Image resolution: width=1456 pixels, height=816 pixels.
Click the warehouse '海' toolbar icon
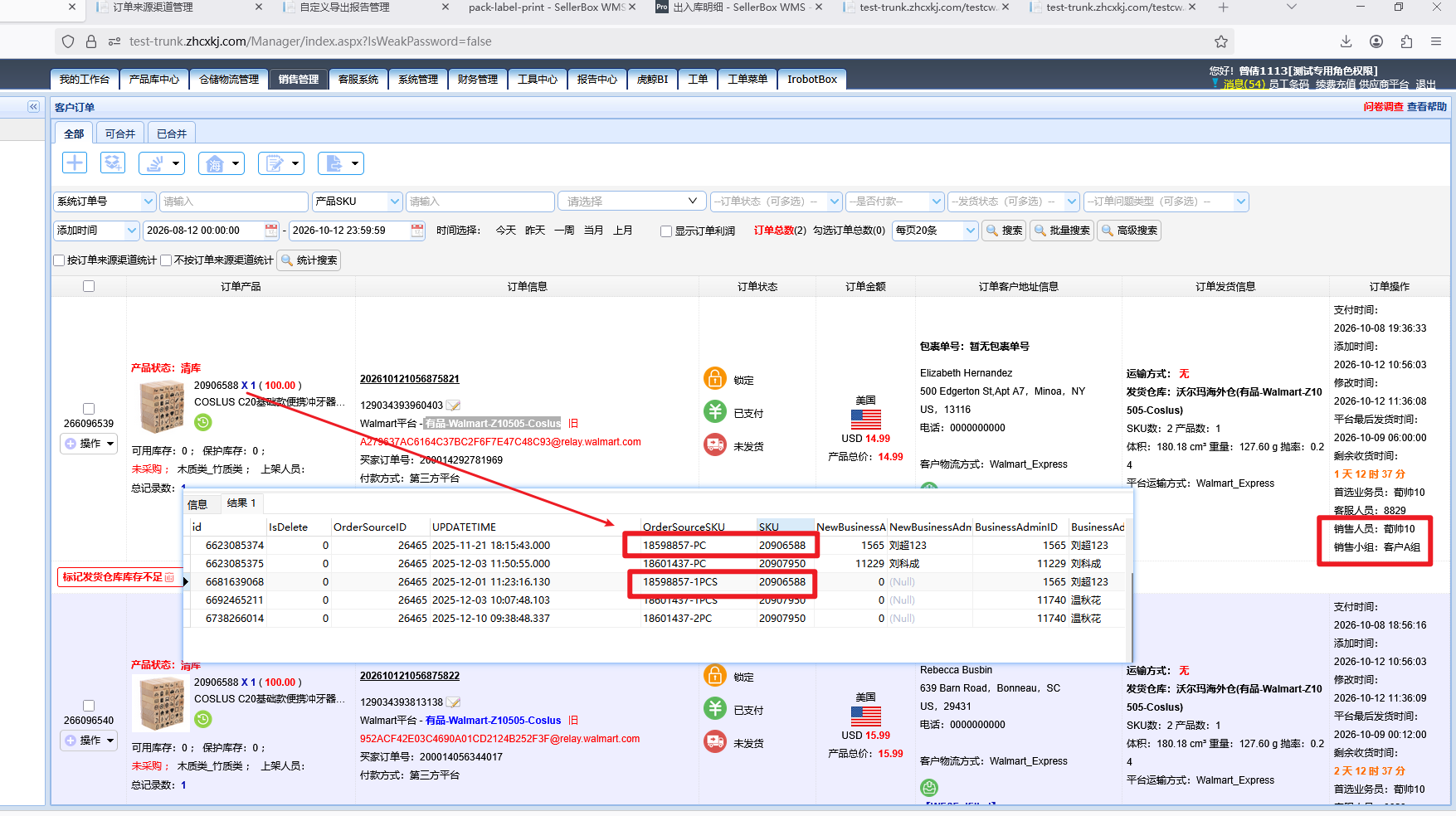(222, 163)
